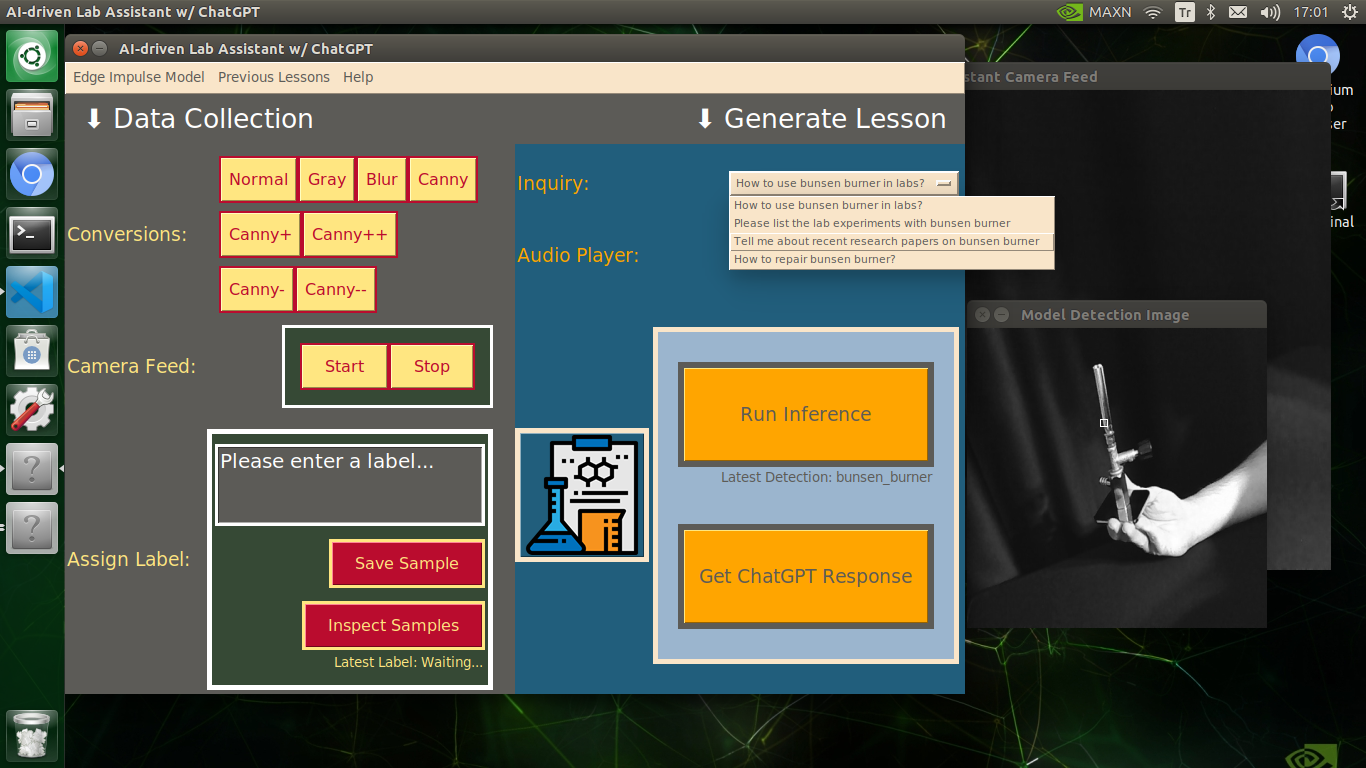
Task: Open the Help menu
Action: tap(358, 77)
